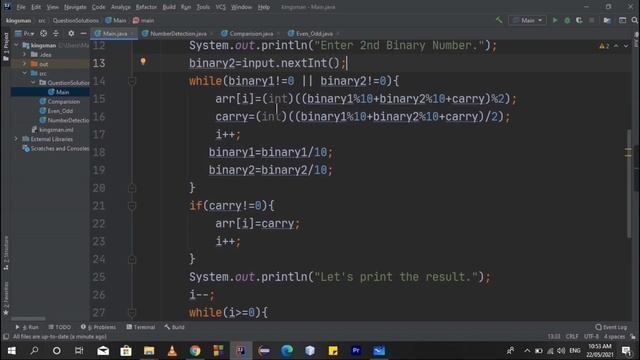The image size is (640, 360).
Task: Open the VCS menu
Action: pyautogui.click(x=220, y=7)
